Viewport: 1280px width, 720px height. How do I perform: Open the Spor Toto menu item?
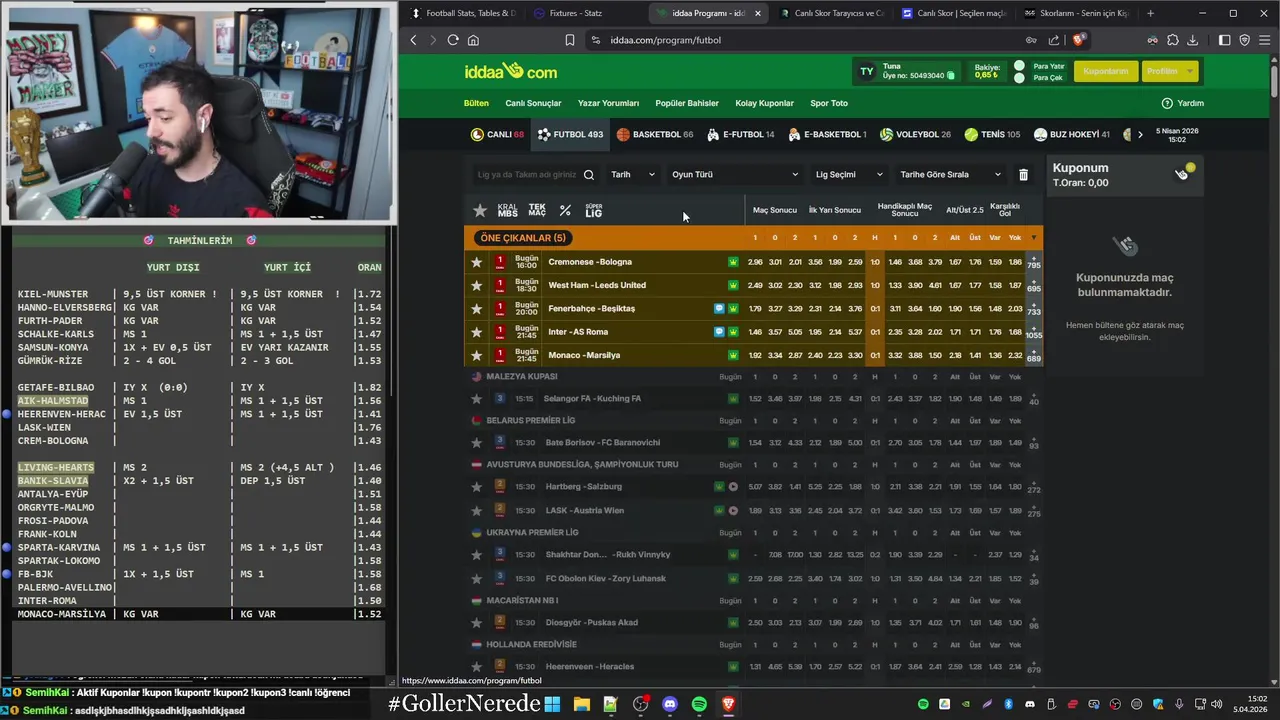pyautogui.click(x=829, y=103)
